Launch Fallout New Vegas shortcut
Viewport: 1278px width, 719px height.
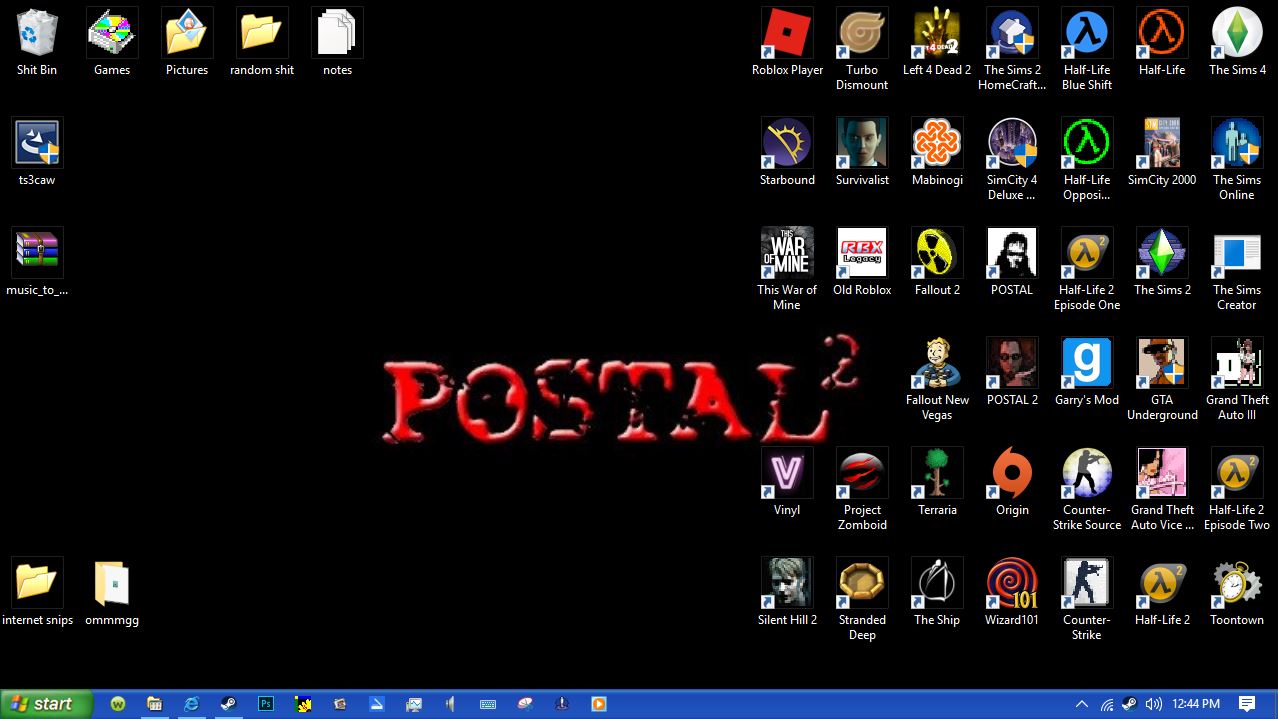tap(937, 363)
